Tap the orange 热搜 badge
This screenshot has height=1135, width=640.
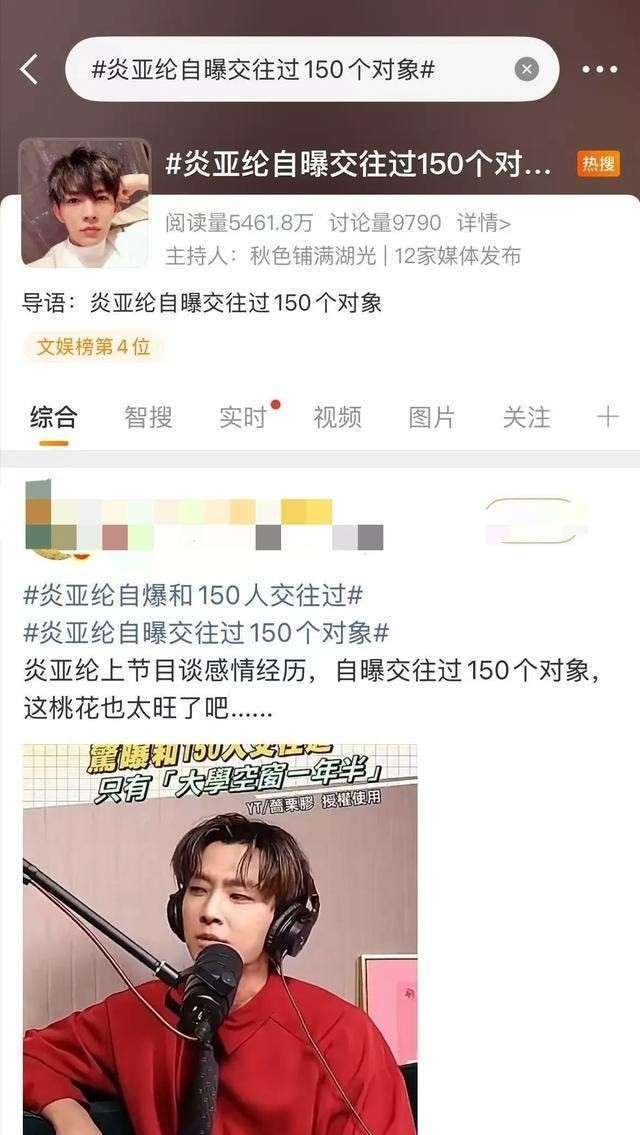(x=598, y=164)
